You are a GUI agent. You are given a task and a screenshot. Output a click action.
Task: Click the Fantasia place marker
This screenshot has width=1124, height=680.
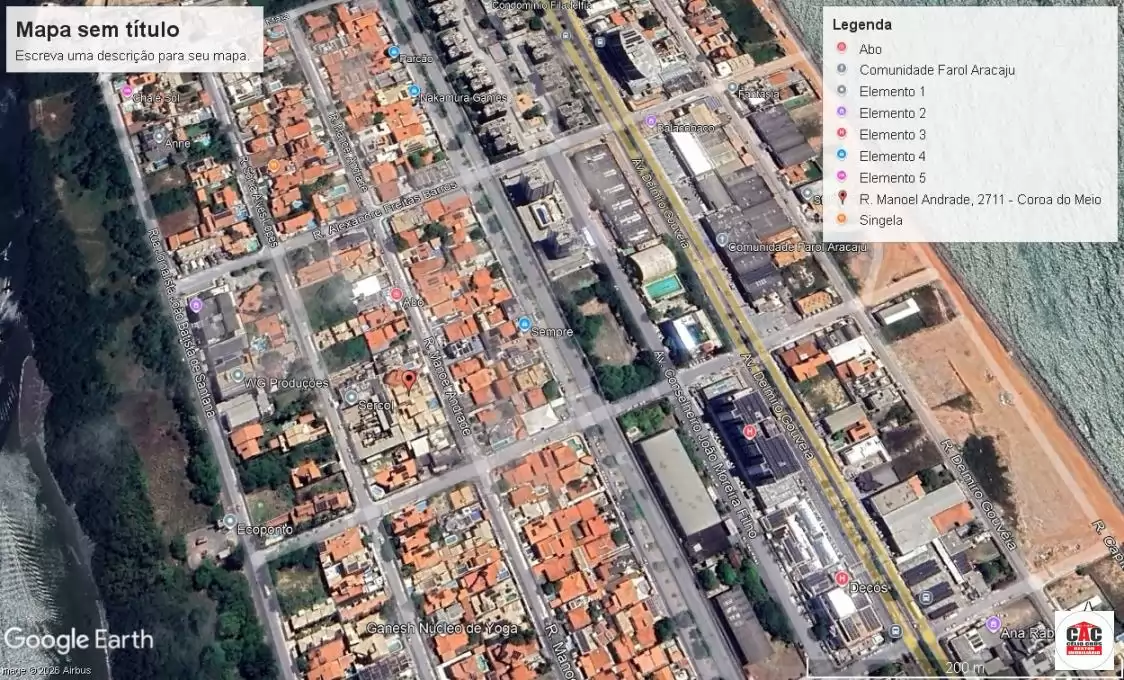(733, 88)
